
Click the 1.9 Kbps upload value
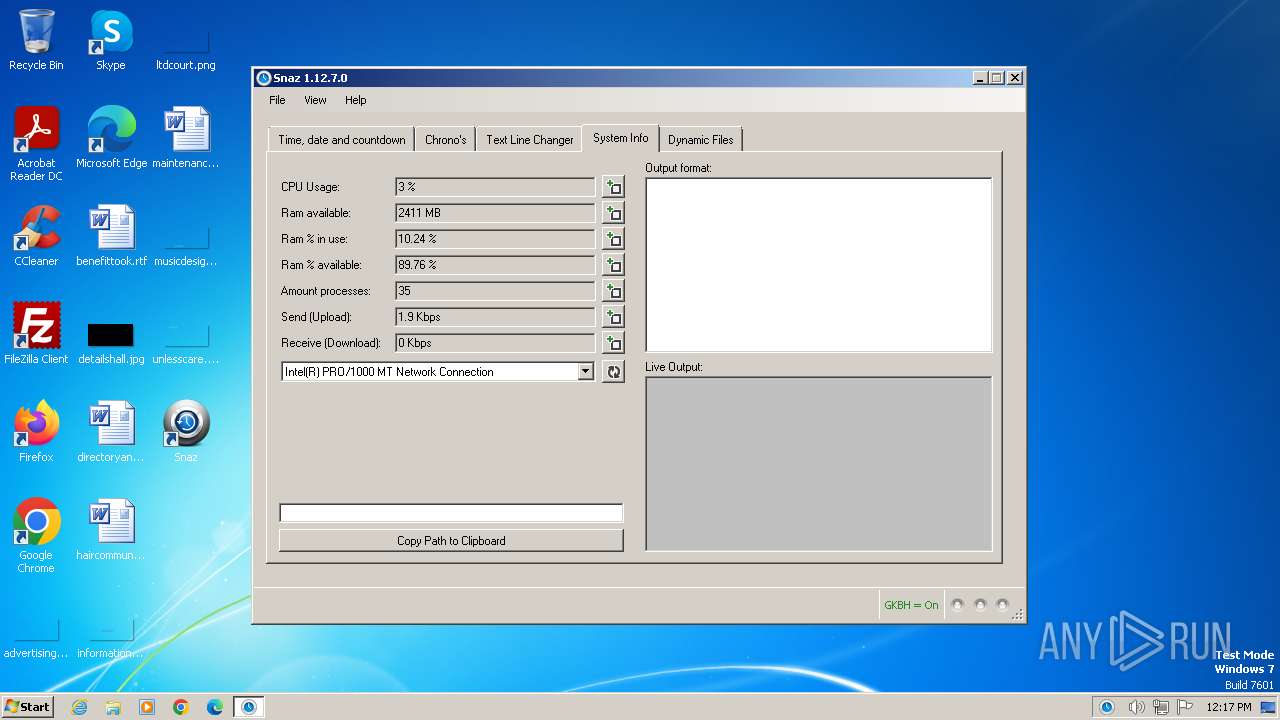[x=495, y=317]
